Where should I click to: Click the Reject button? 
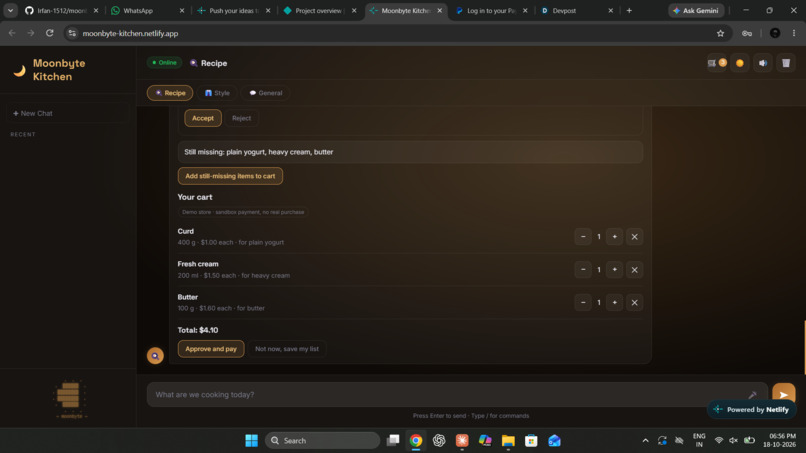coord(242,118)
